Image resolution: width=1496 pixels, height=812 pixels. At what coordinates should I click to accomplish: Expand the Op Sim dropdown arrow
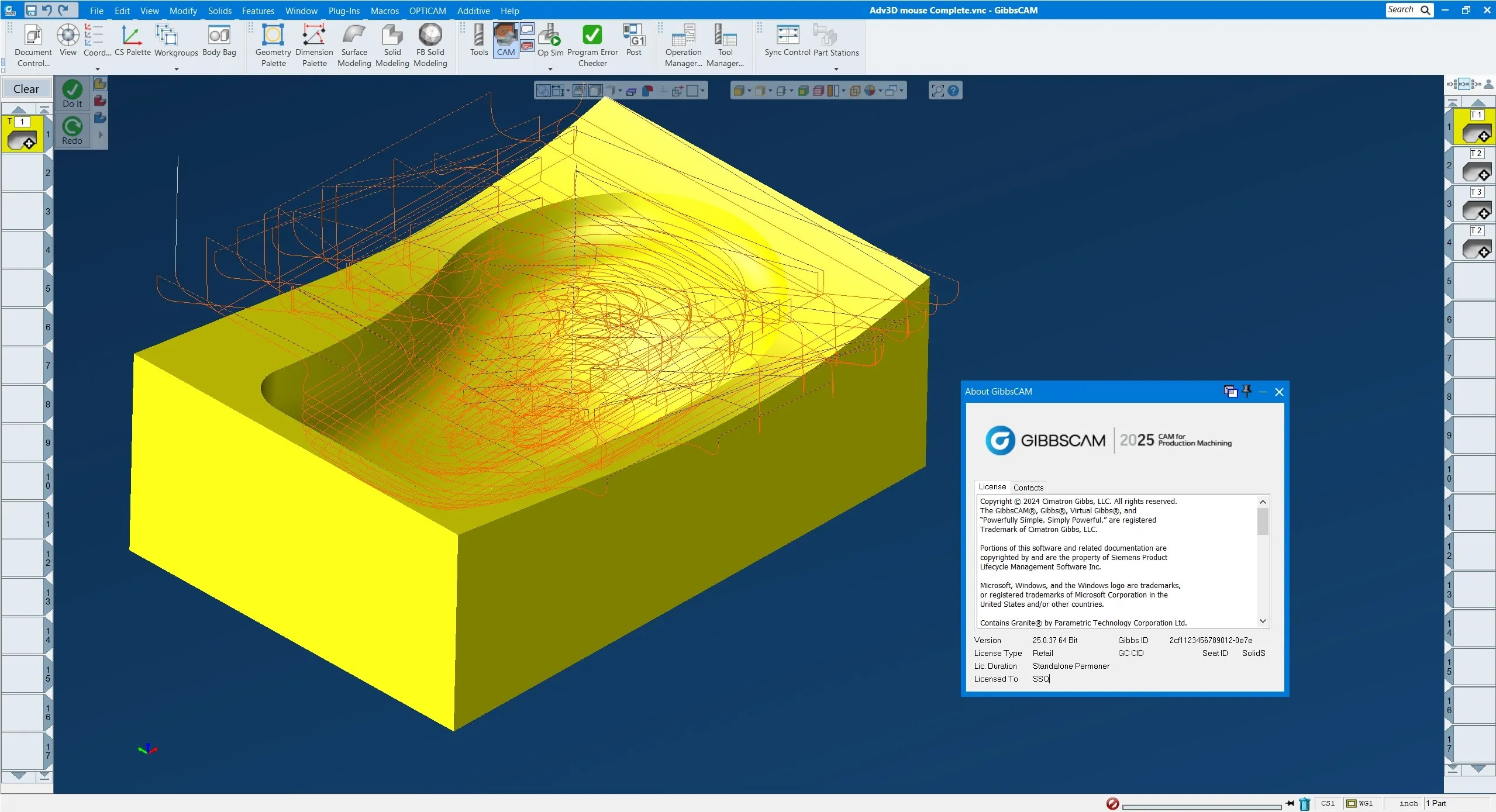(x=550, y=69)
